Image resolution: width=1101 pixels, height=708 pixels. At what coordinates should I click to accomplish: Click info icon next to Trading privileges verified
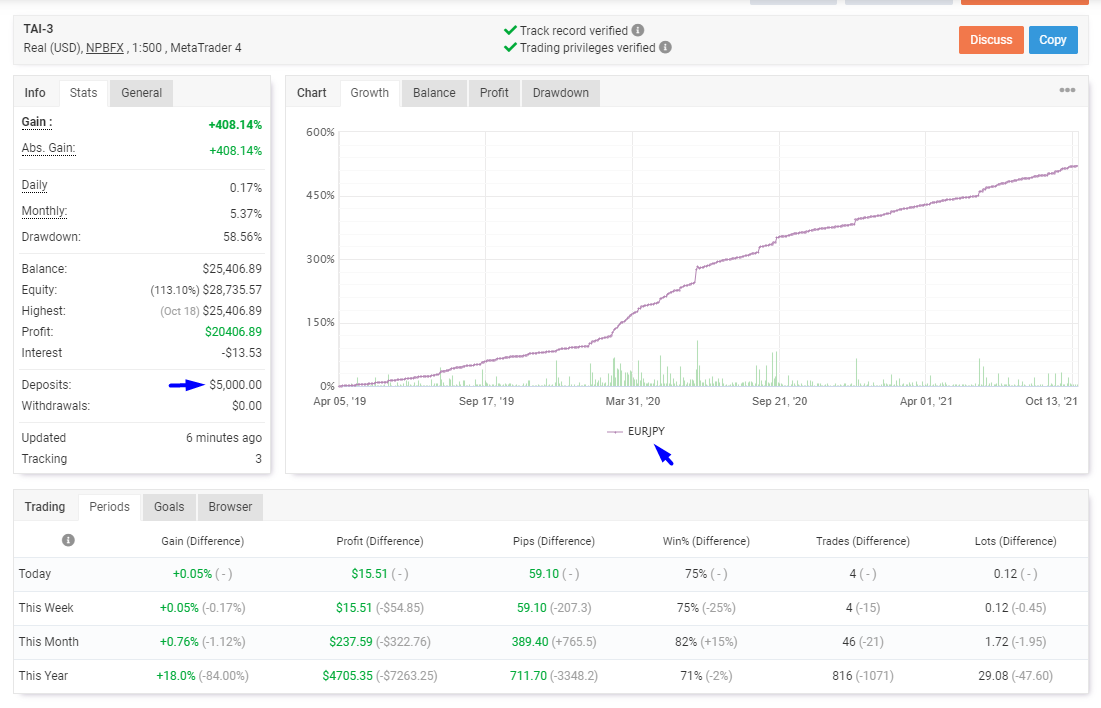[665, 47]
